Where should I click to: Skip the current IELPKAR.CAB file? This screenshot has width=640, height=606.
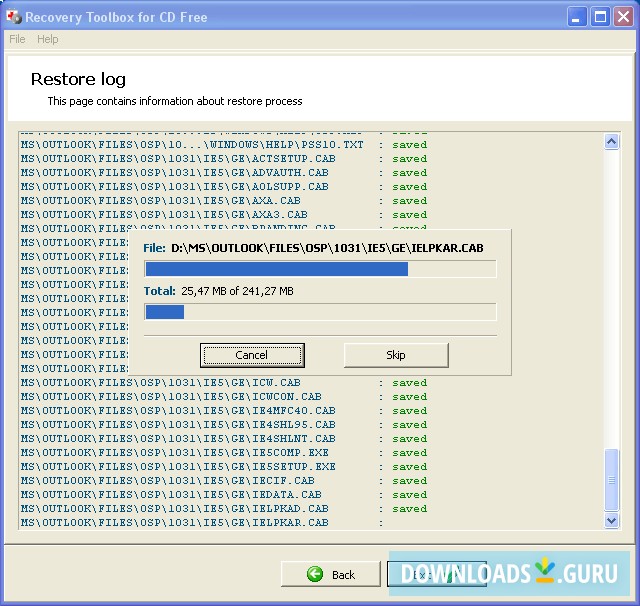396,355
